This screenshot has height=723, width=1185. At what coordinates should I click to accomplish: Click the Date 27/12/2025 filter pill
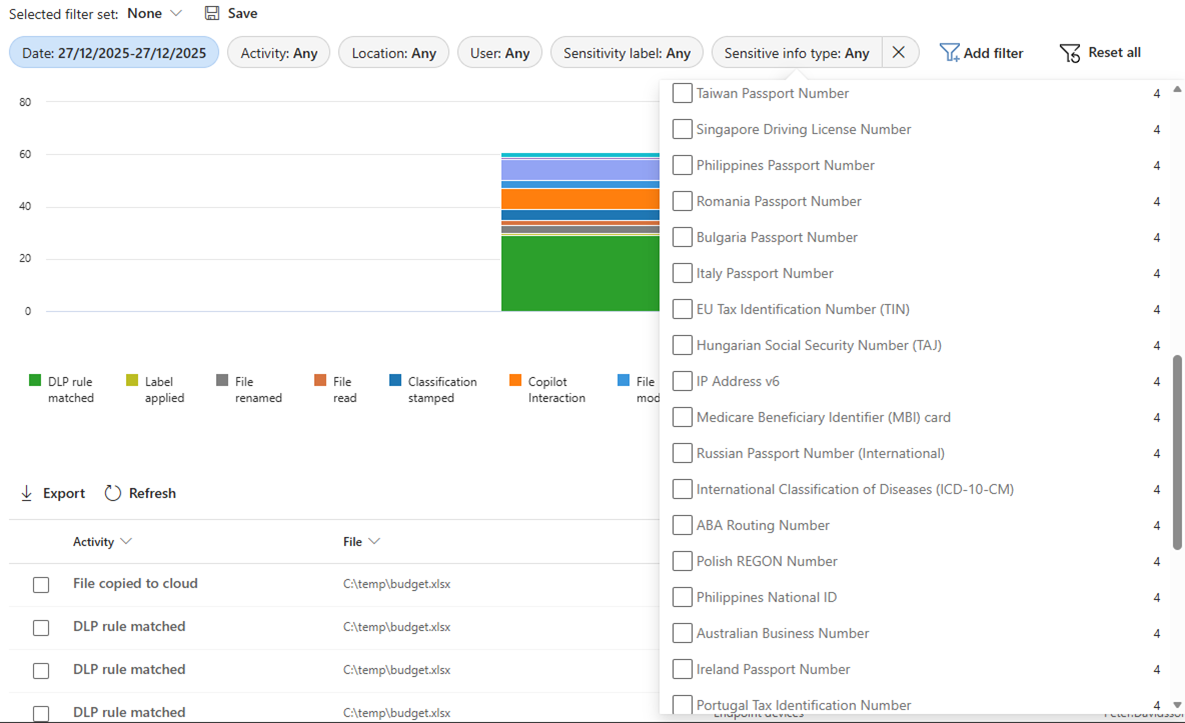click(x=114, y=53)
